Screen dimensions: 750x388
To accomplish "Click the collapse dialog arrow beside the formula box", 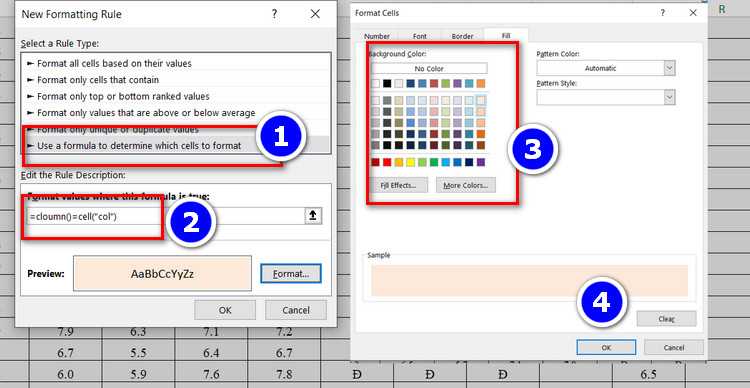I will tap(313, 216).
